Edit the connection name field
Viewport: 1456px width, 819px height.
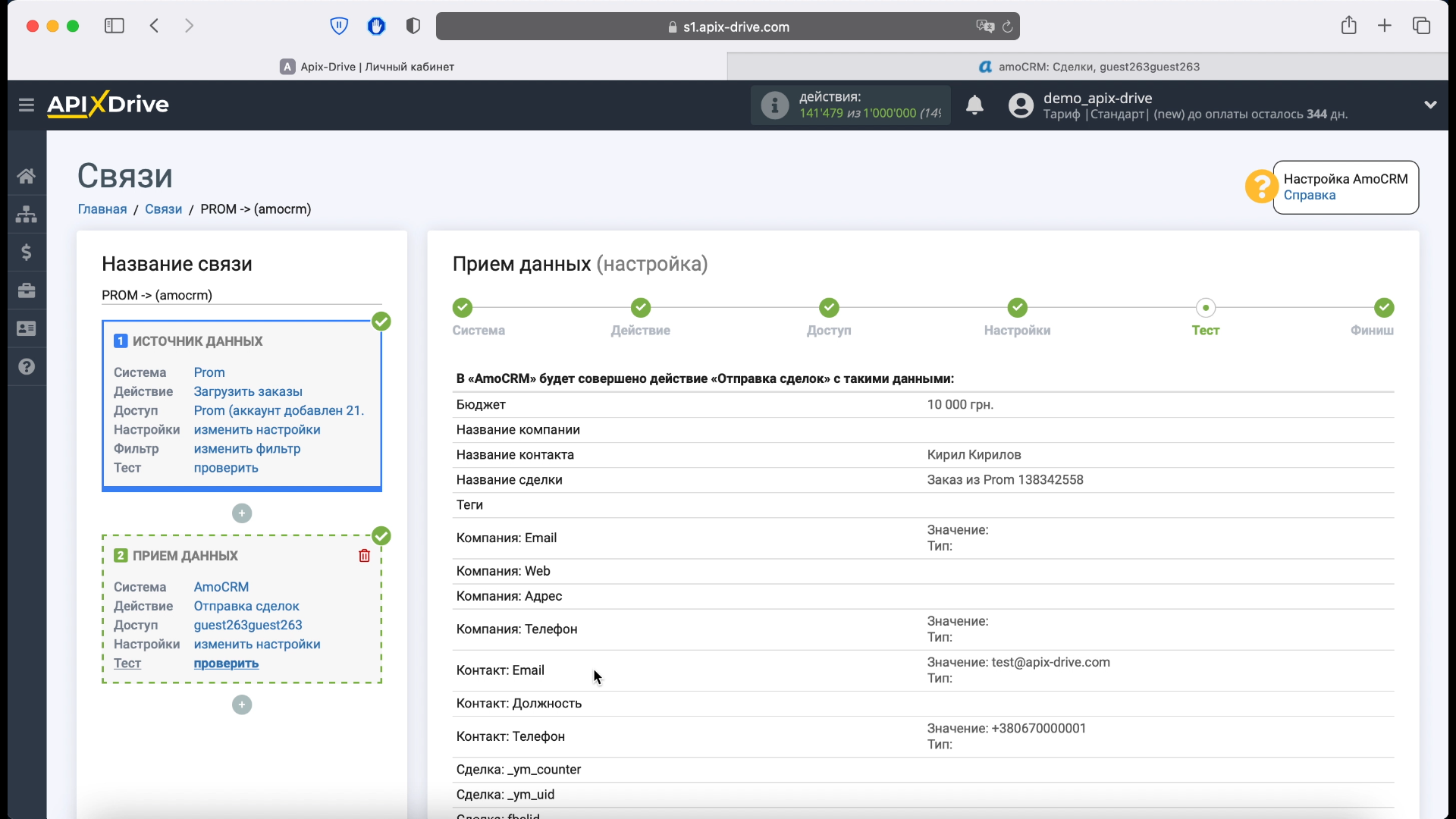242,295
